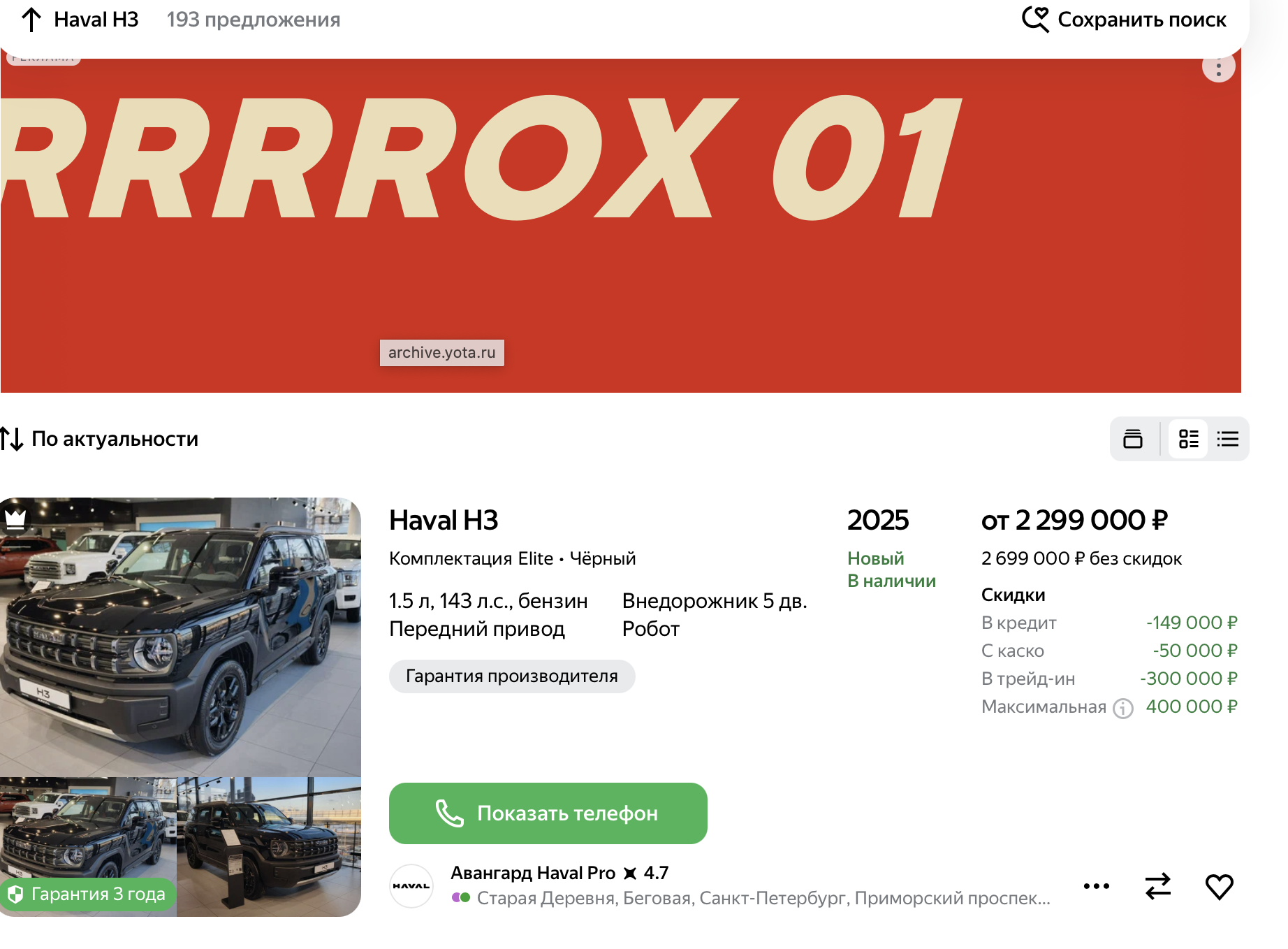This screenshot has height=949, width=1288.
Task: Click the crown badge on the car photo
Action: click(x=15, y=519)
